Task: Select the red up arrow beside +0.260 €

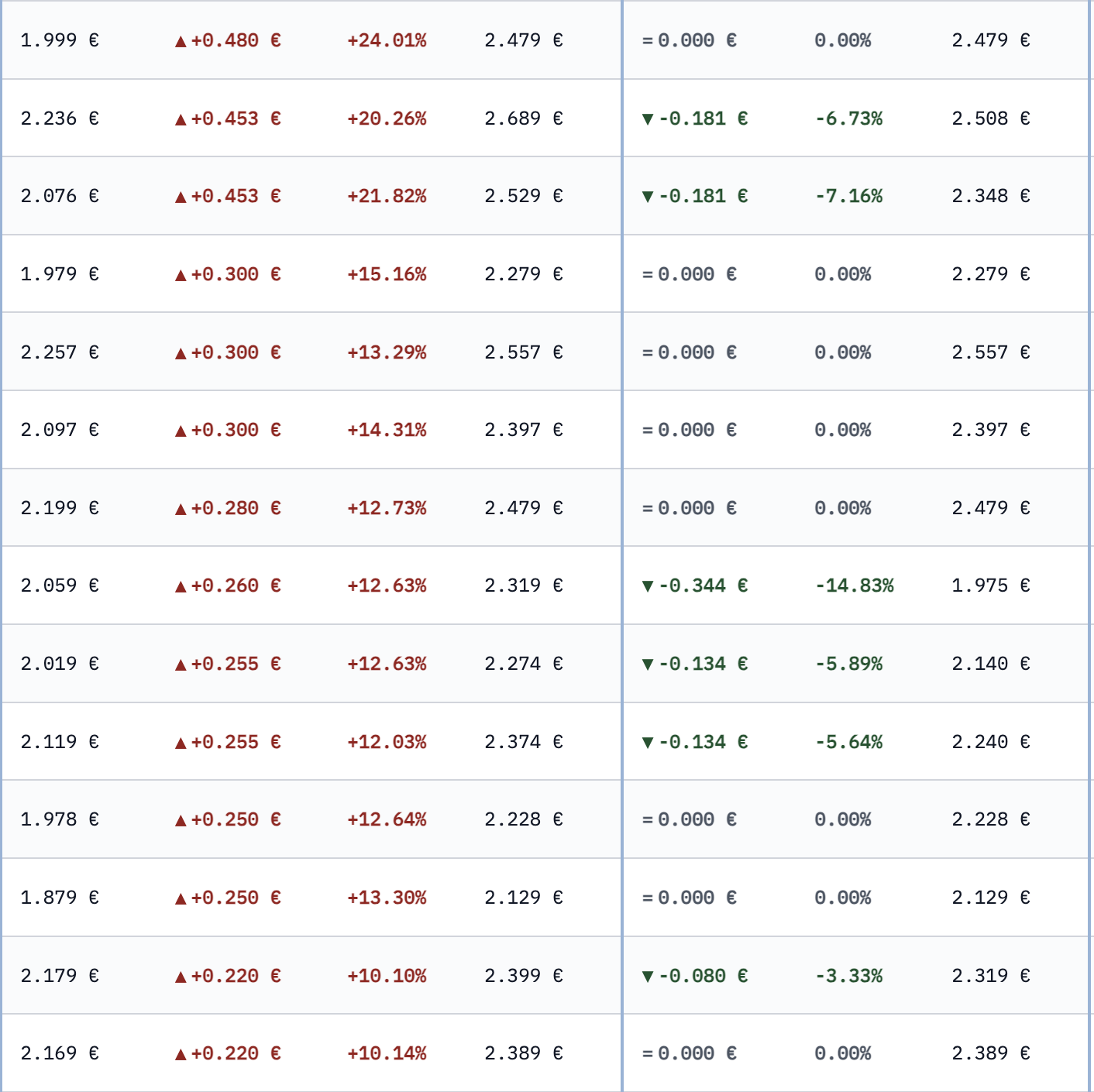Action: click(181, 587)
